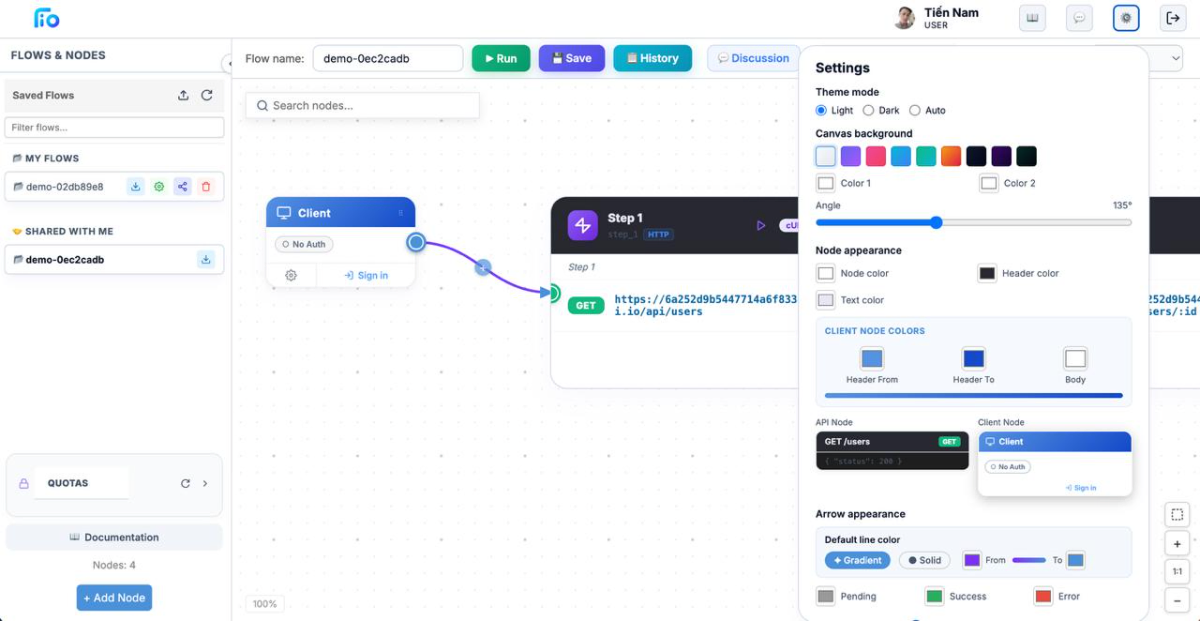Open the Documentation button in sidebar
The image size is (1200, 621).
(114, 537)
